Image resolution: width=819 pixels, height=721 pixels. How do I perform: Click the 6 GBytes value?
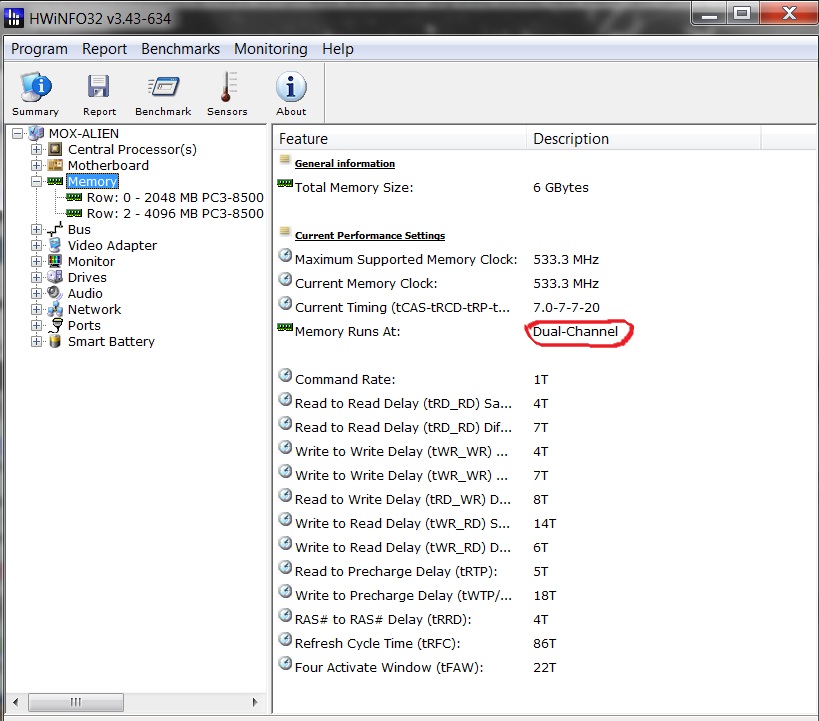560,188
